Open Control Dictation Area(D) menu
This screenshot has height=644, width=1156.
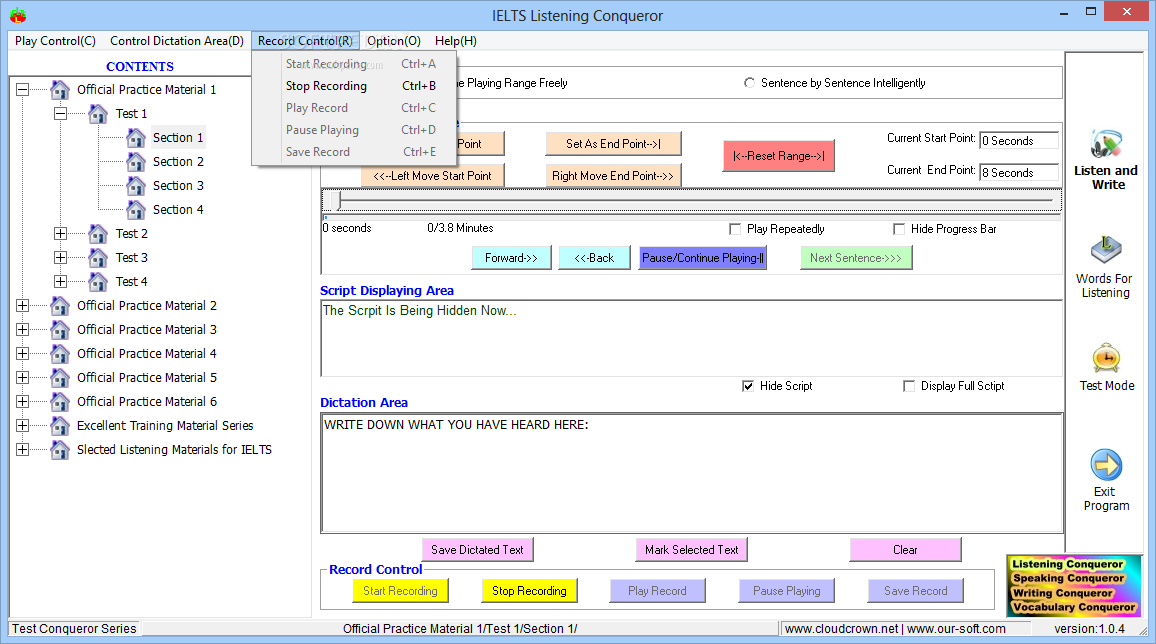click(x=177, y=41)
